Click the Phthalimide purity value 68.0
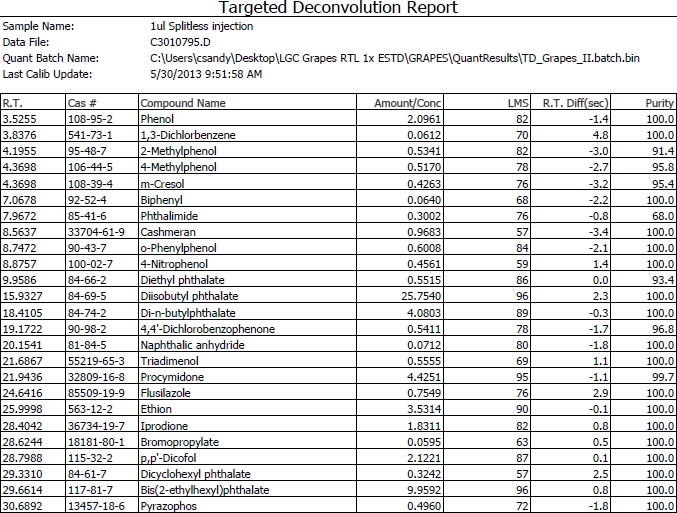 coord(656,215)
